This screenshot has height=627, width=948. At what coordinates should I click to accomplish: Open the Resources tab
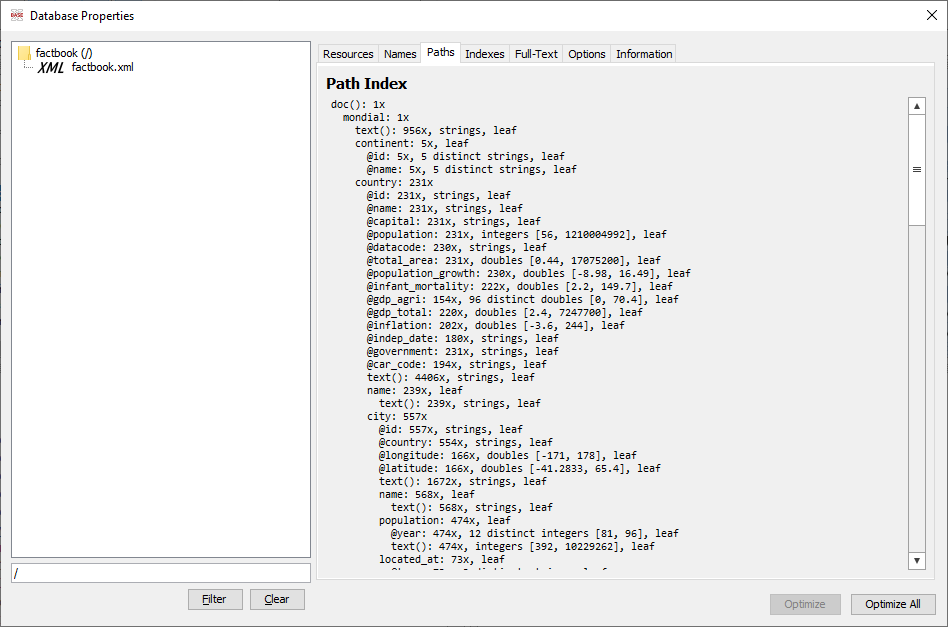348,54
